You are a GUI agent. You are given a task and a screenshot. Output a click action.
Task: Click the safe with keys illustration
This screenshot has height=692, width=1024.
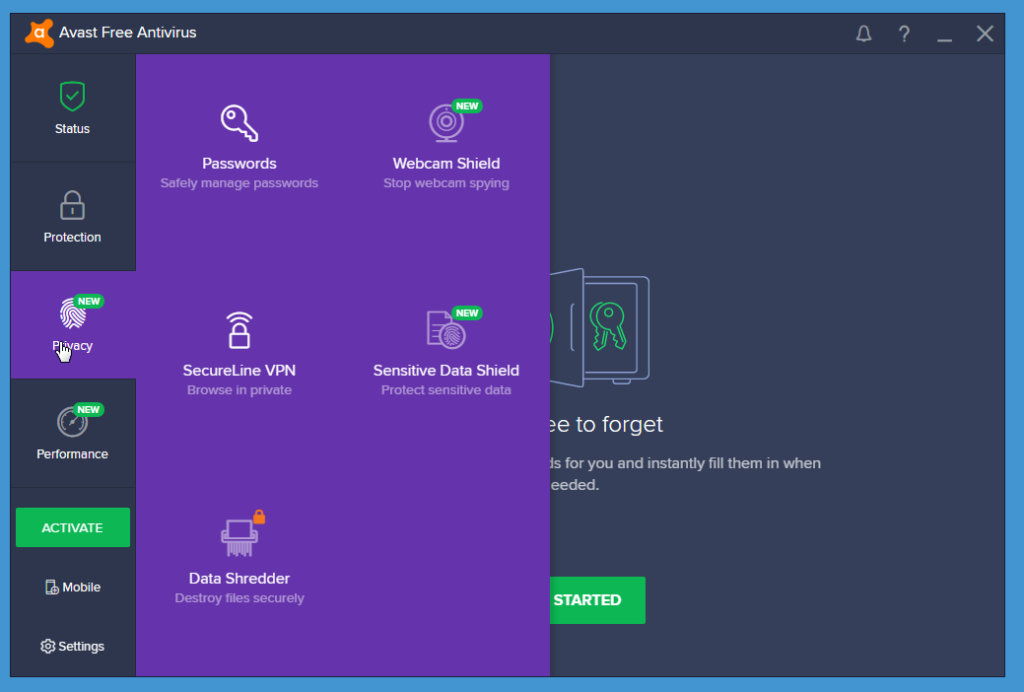click(x=600, y=328)
